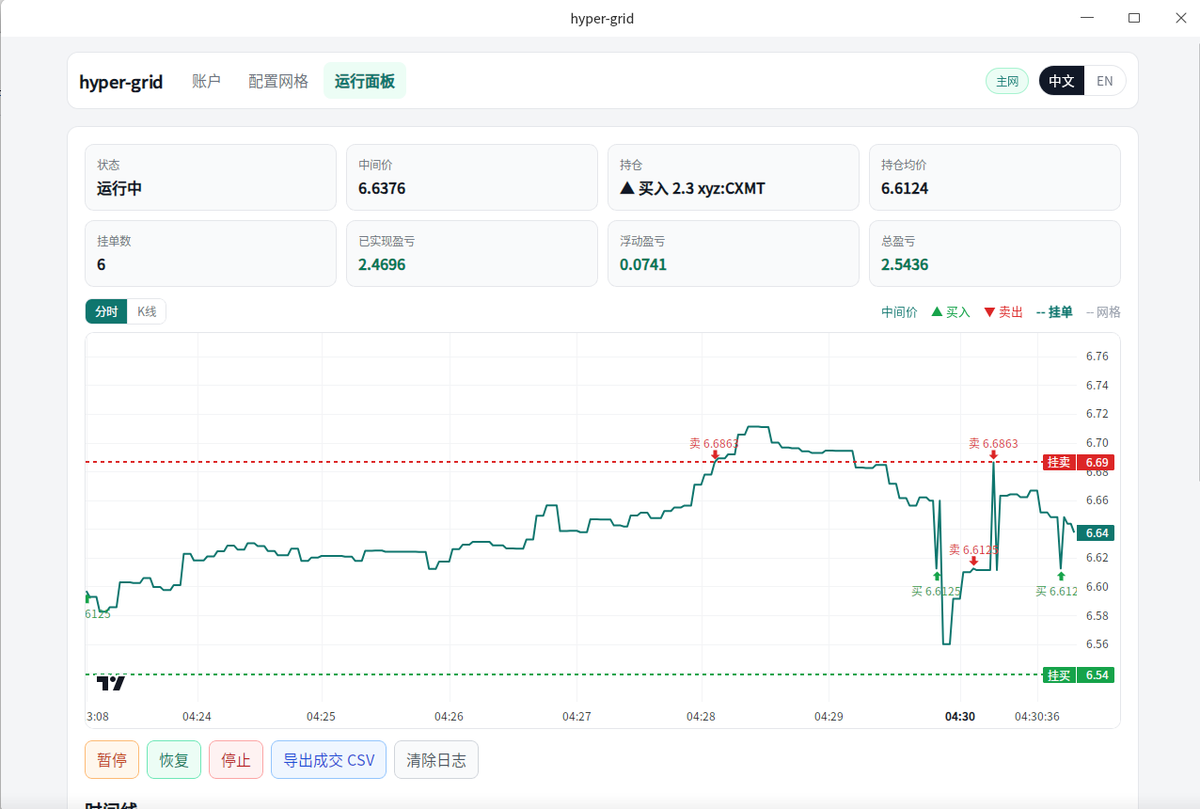1200x809 pixels.
Task: Click the 卖 6.6125 sell marker
Action: (974, 561)
